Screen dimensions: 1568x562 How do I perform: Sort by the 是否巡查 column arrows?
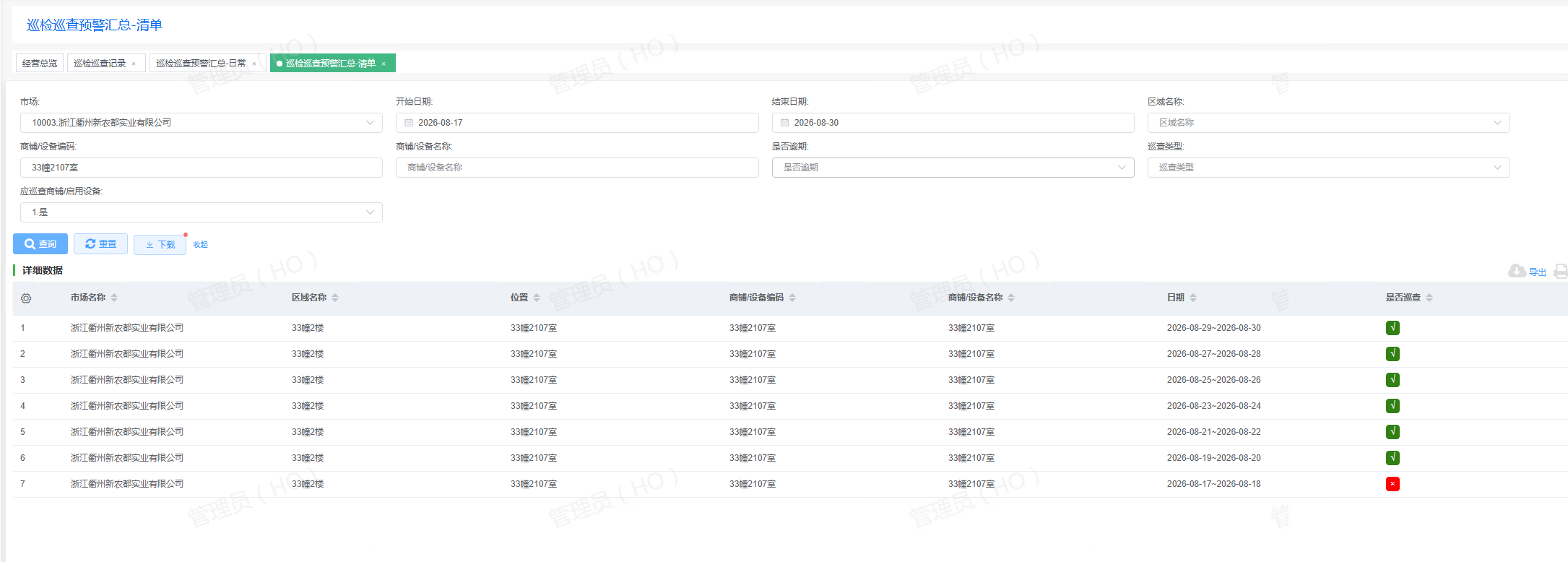tap(1429, 298)
